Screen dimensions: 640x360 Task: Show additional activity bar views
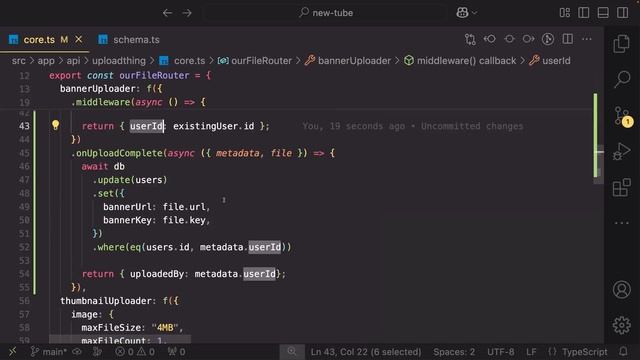pyautogui.click(x=622, y=223)
